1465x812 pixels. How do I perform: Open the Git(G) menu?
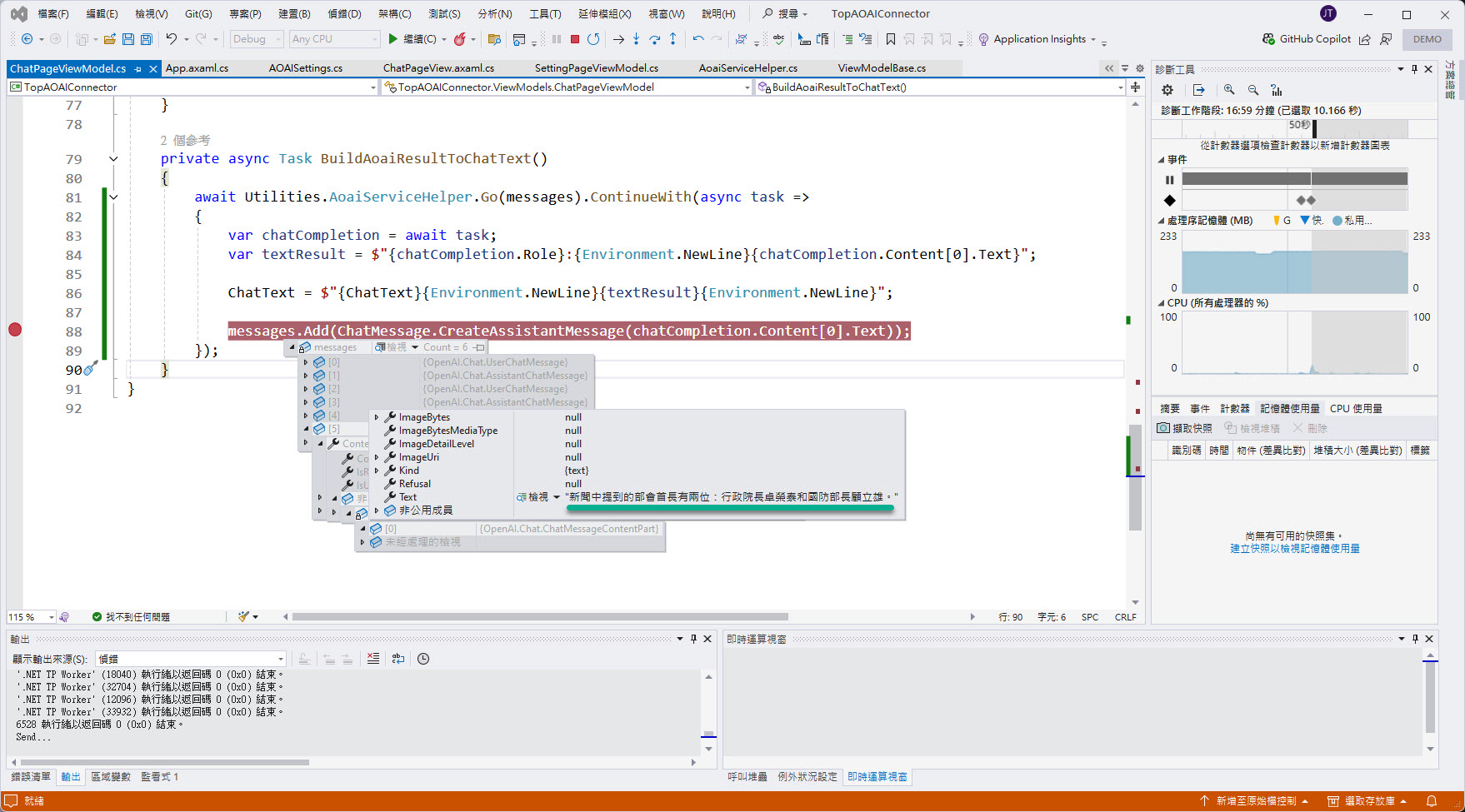(x=198, y=14)
